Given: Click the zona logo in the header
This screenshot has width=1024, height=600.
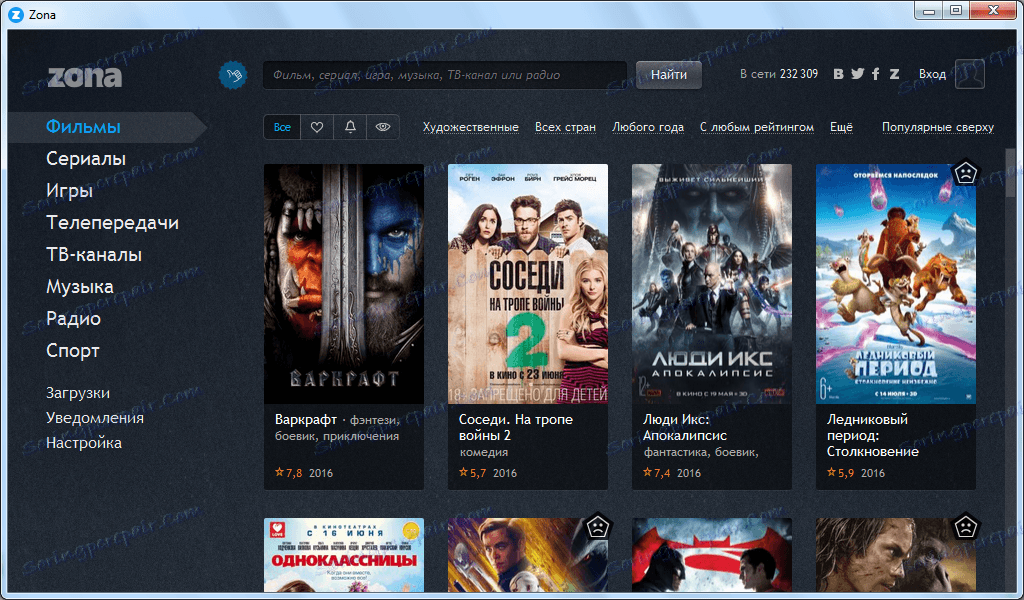Looking at the screenshot, I should [x=85, y=76].
